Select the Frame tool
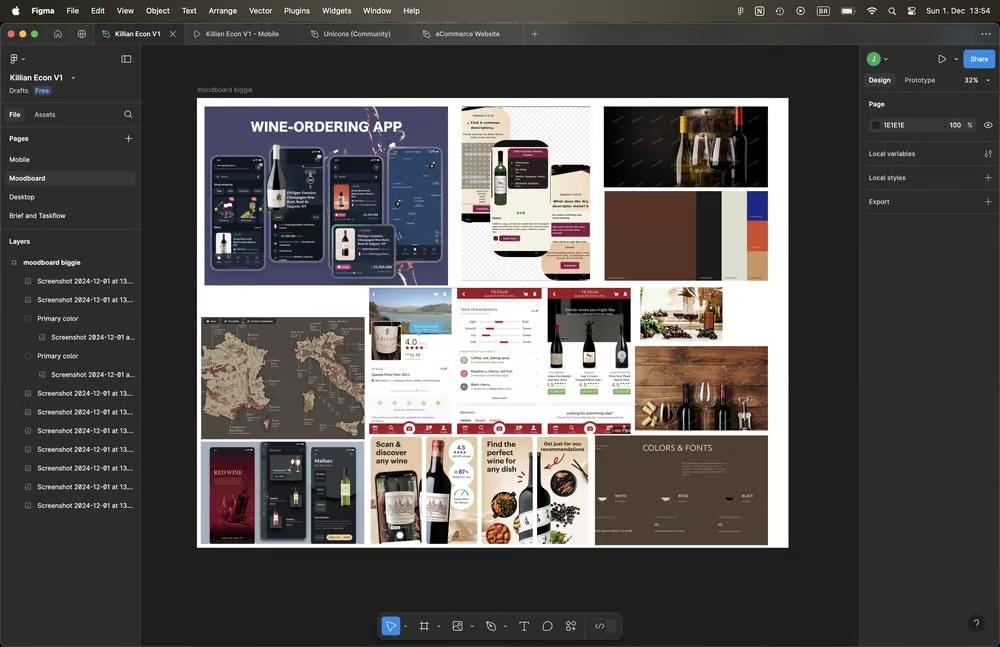The width and height of the screenshot is (1000, 647). point(424,626)
